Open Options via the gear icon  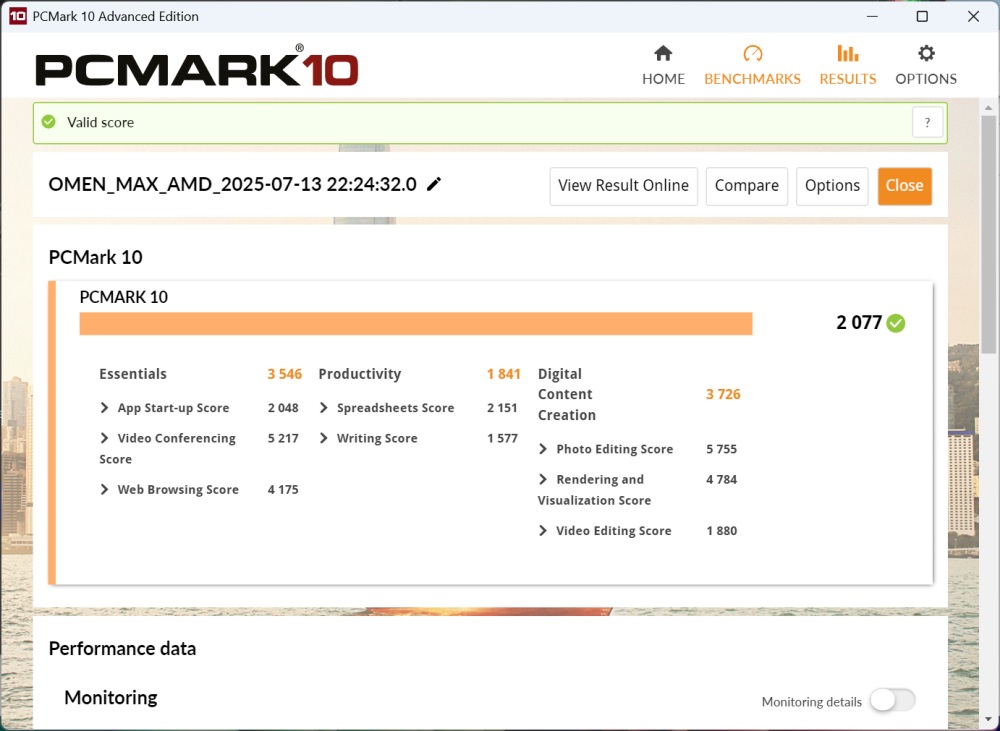click(x=926, y=54)
